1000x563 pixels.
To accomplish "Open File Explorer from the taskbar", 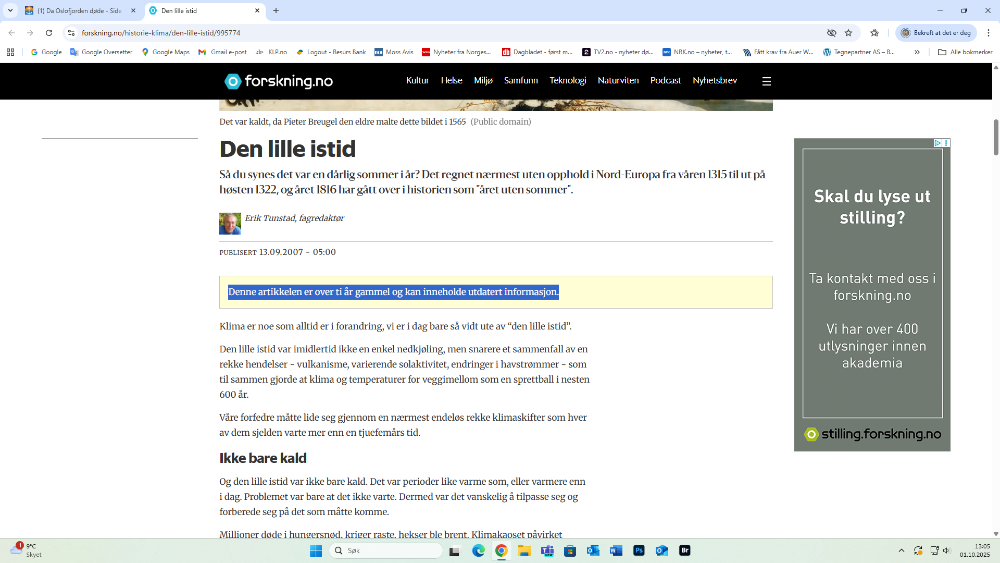I will (x=524, y=550).
